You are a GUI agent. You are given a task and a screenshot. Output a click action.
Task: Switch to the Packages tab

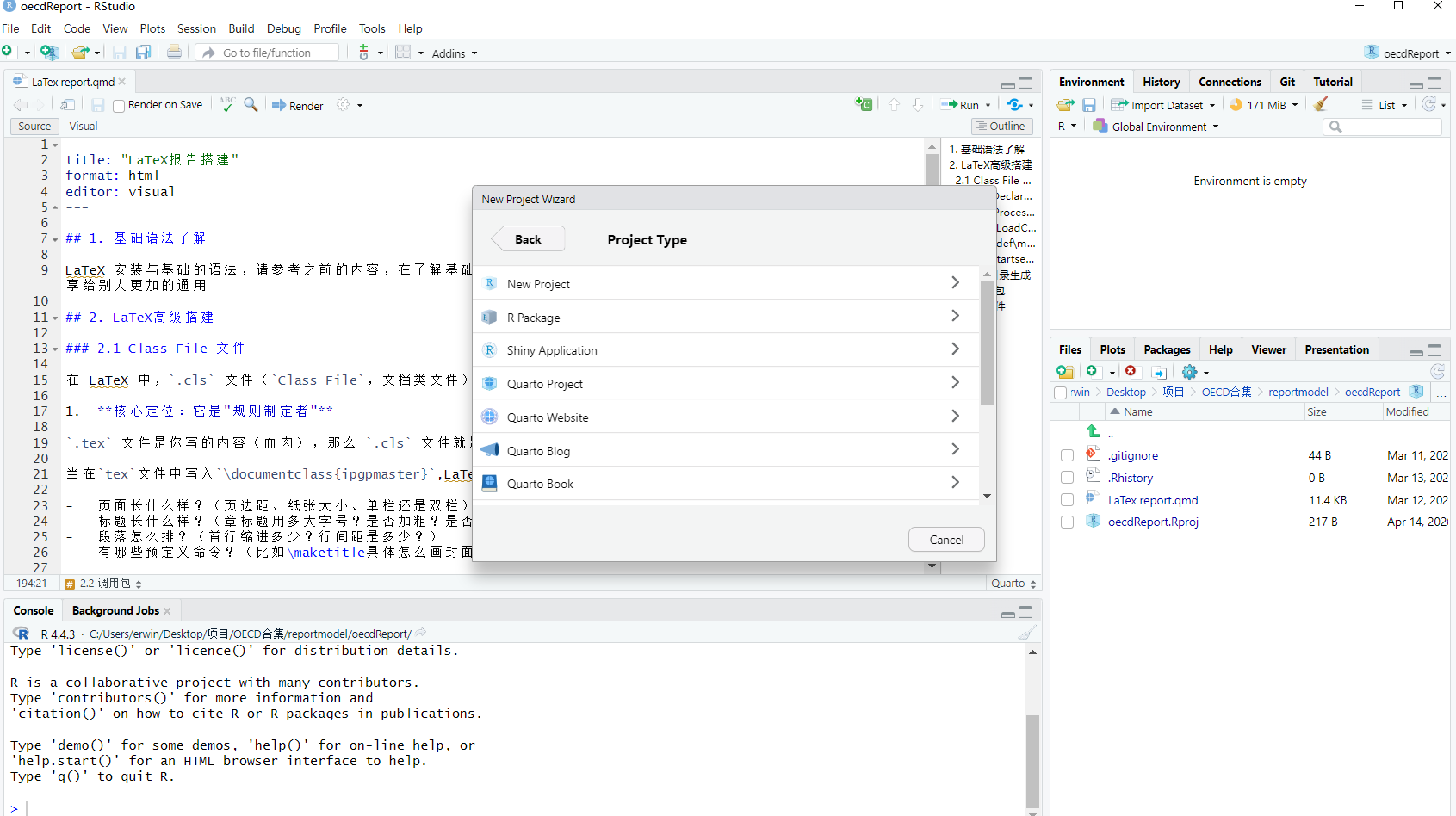tap(1167, 349)
